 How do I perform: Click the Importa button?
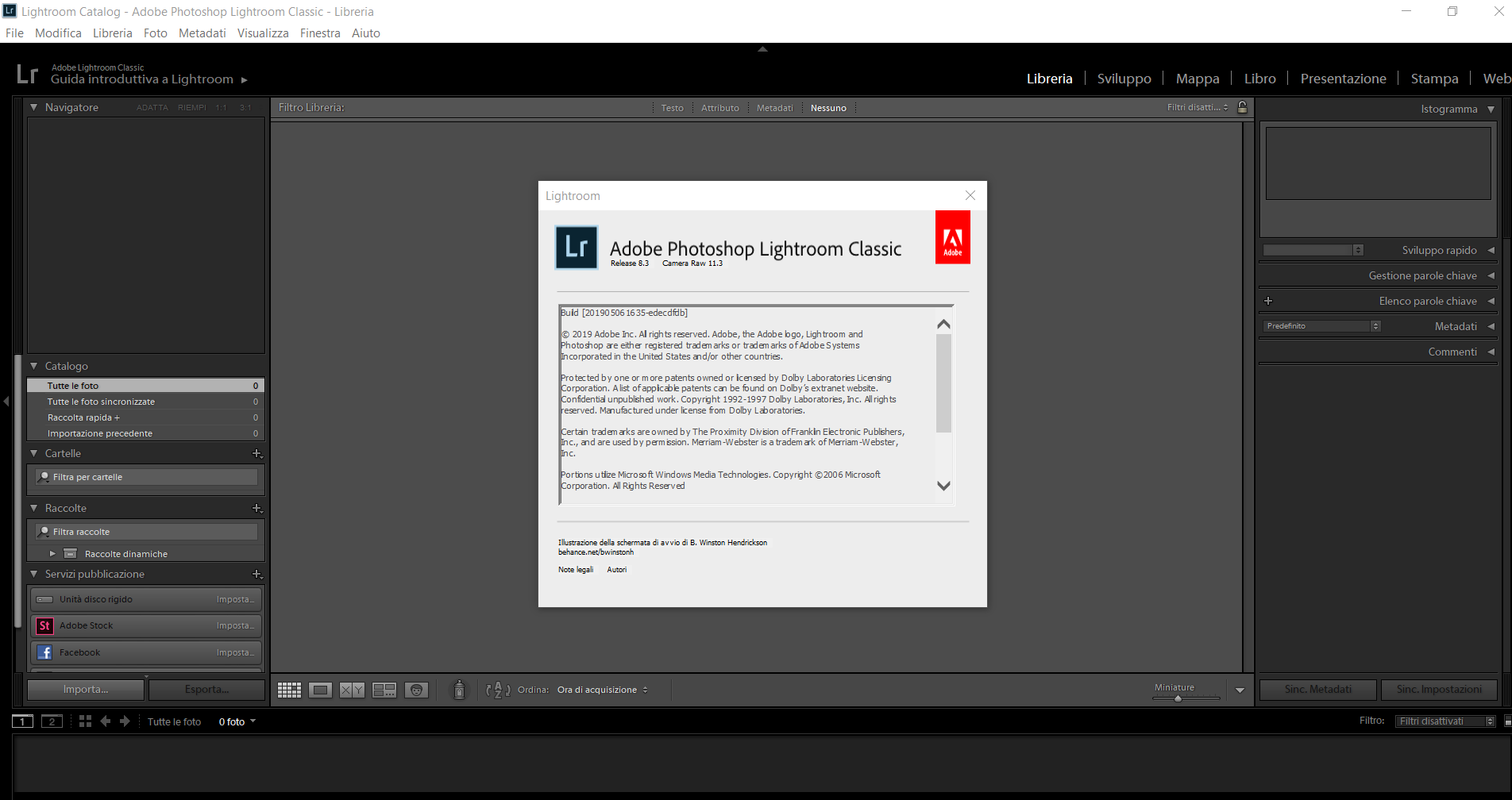tap(86, 690)
